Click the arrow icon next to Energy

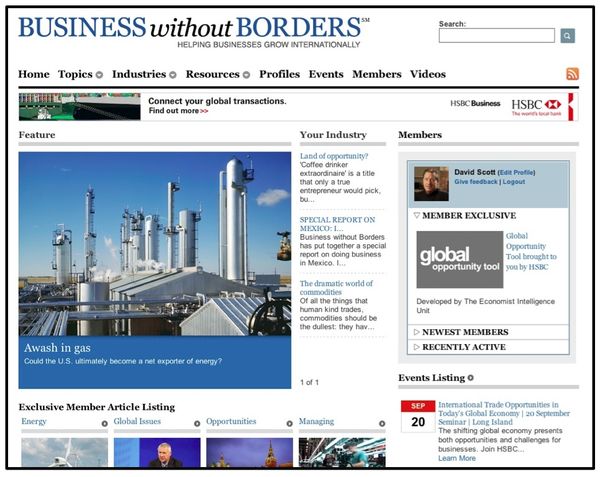pyautogui.click(x=104, y=423)
